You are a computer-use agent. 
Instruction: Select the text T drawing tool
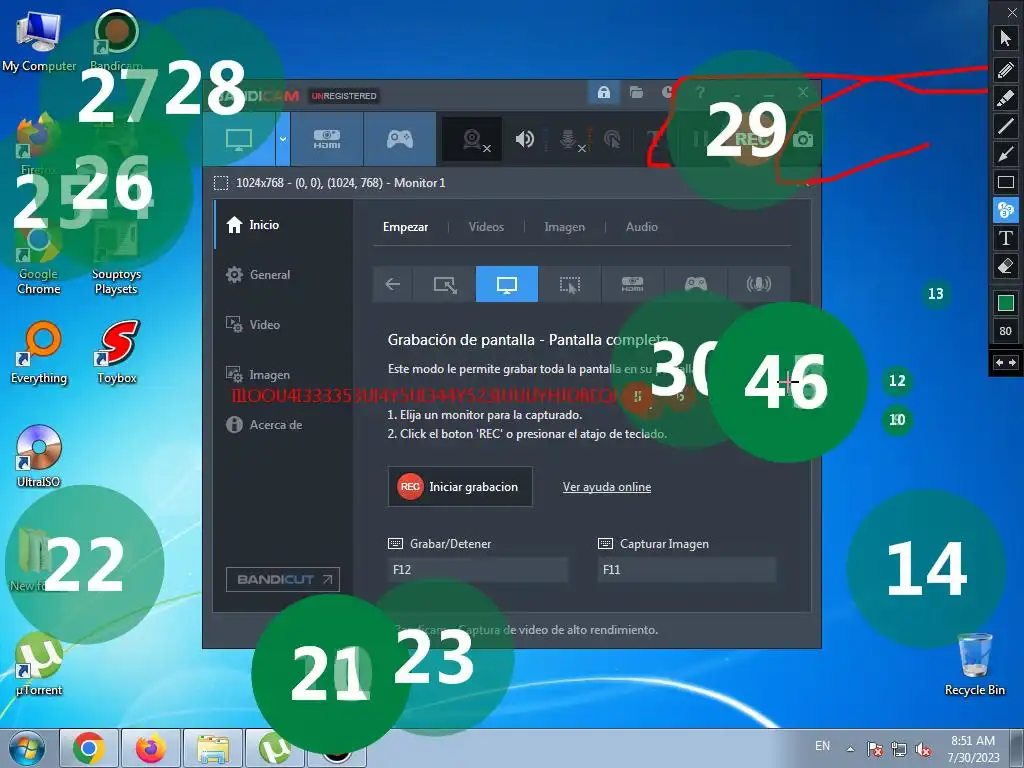tap(1005, 238)
